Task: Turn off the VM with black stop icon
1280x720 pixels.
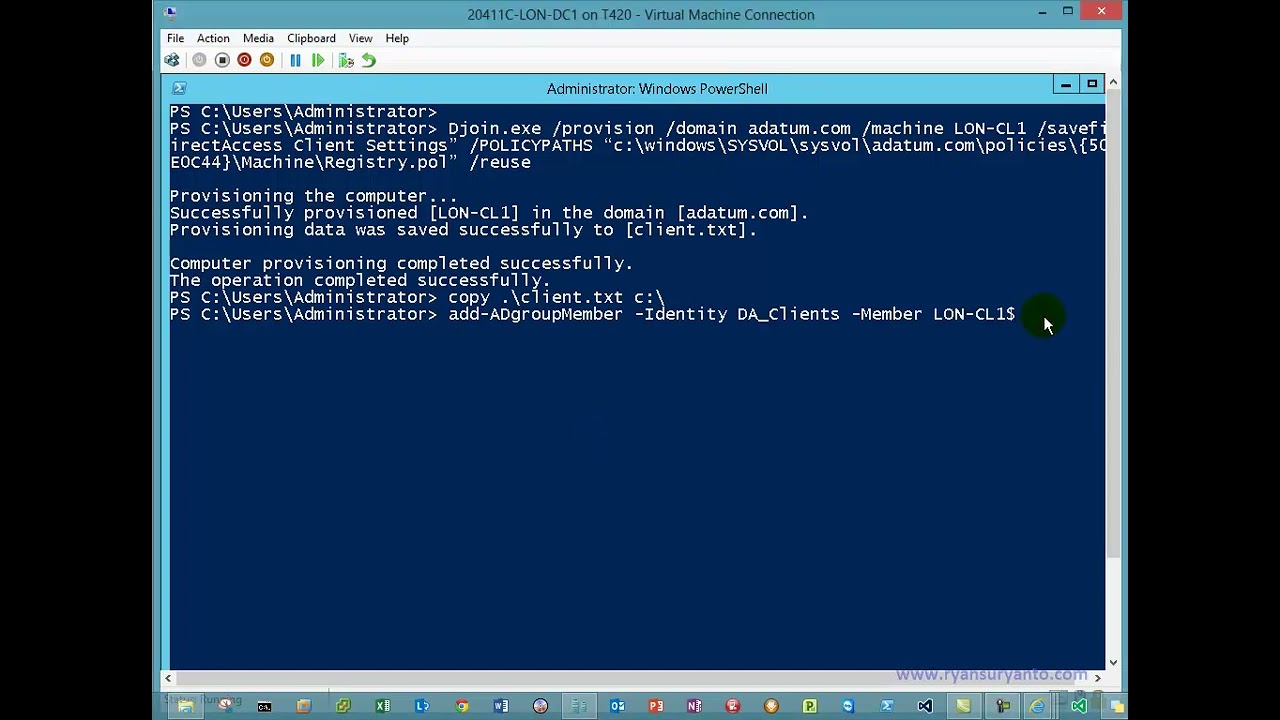Action: [222, 60]
